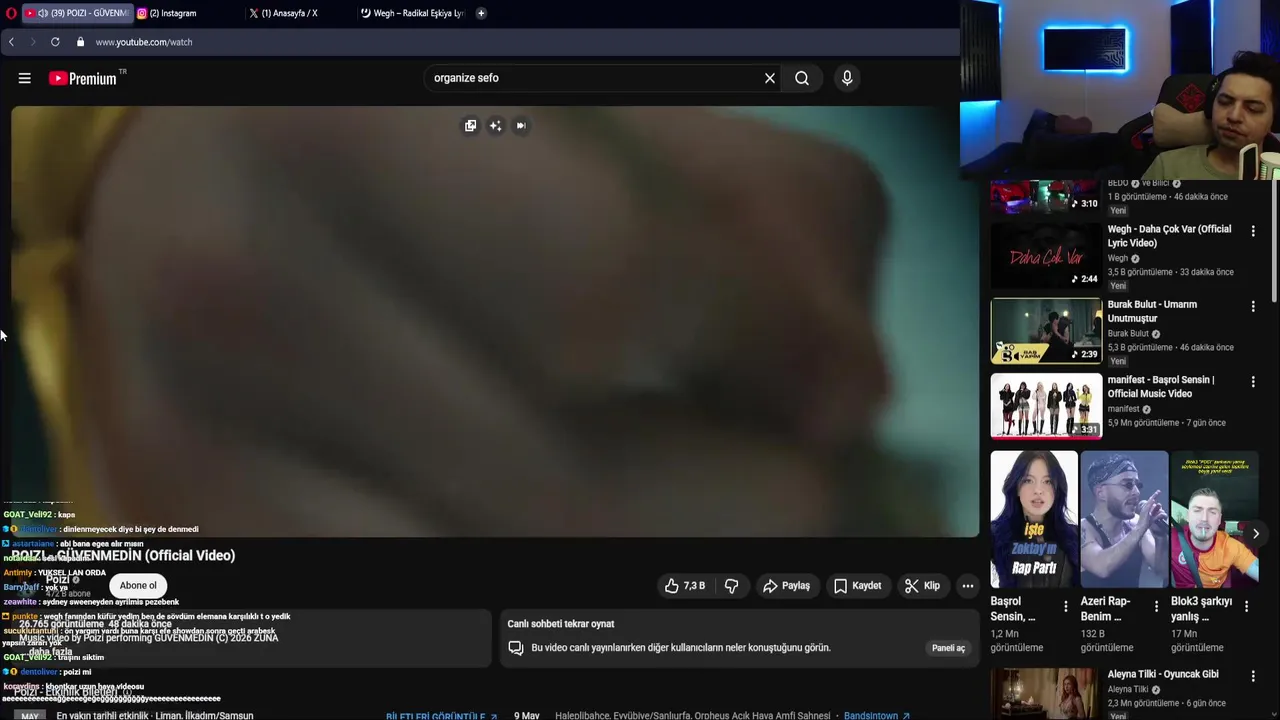Open Burak Bulut channel name link
Viewport: 1280px width, 720px height.
1128,334
